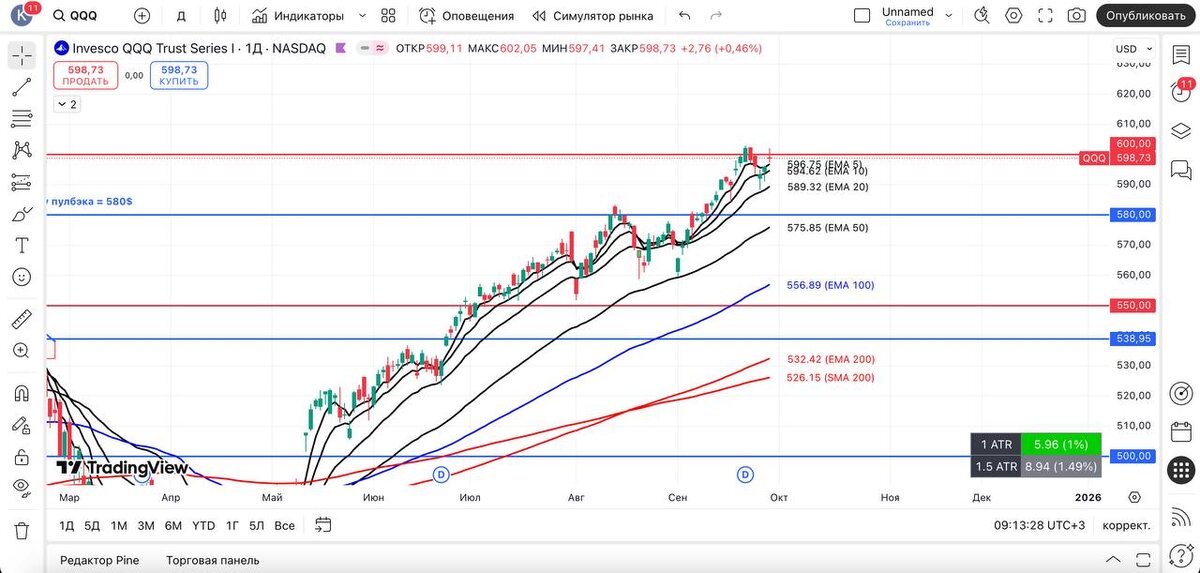The width and height of the screenshot is (1200, 573).
Task: Select the 6М date range
Action: [x=173, y=525]
